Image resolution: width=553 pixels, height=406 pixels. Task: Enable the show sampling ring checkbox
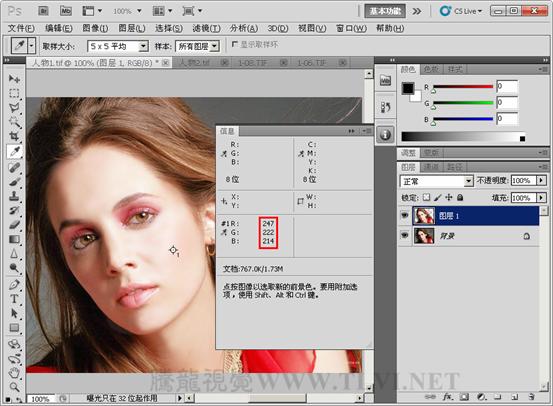235,44
